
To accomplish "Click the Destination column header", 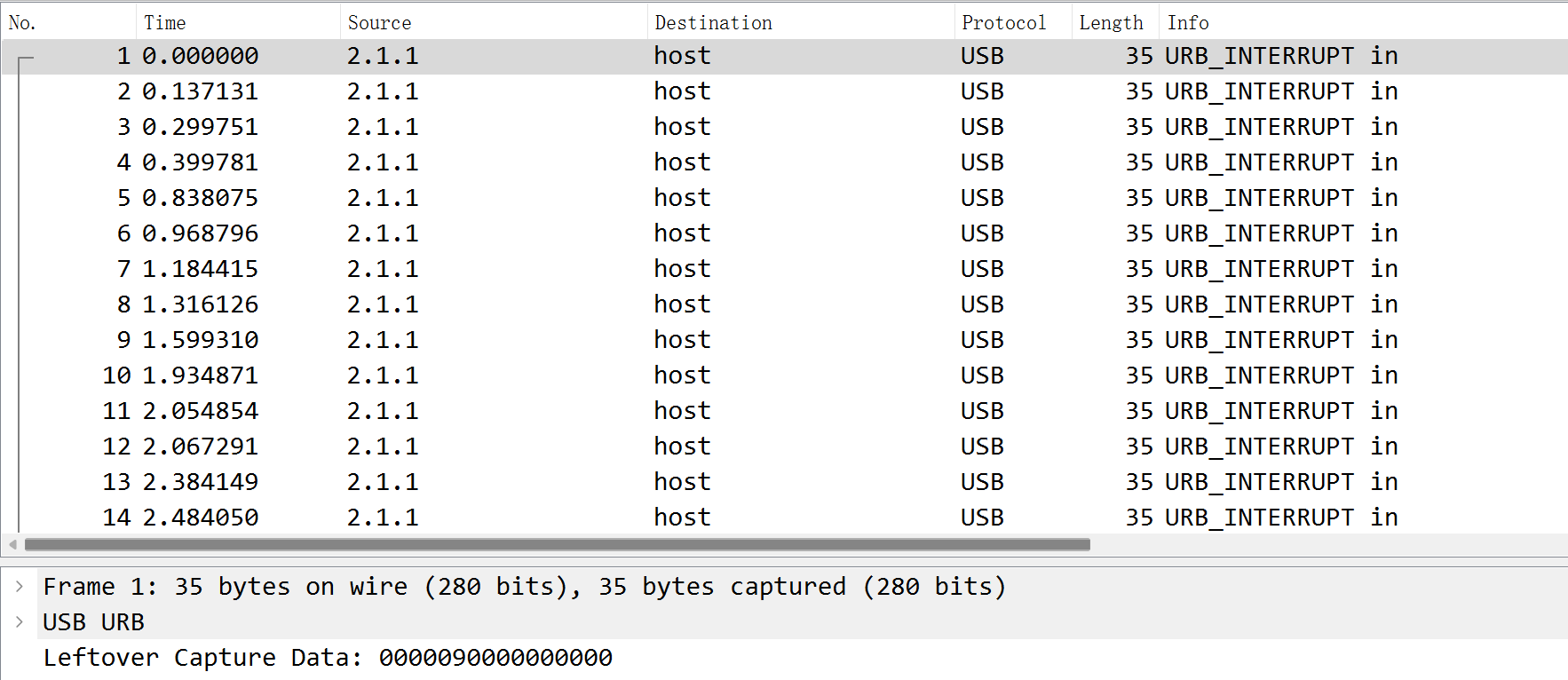I will point(801,22).
